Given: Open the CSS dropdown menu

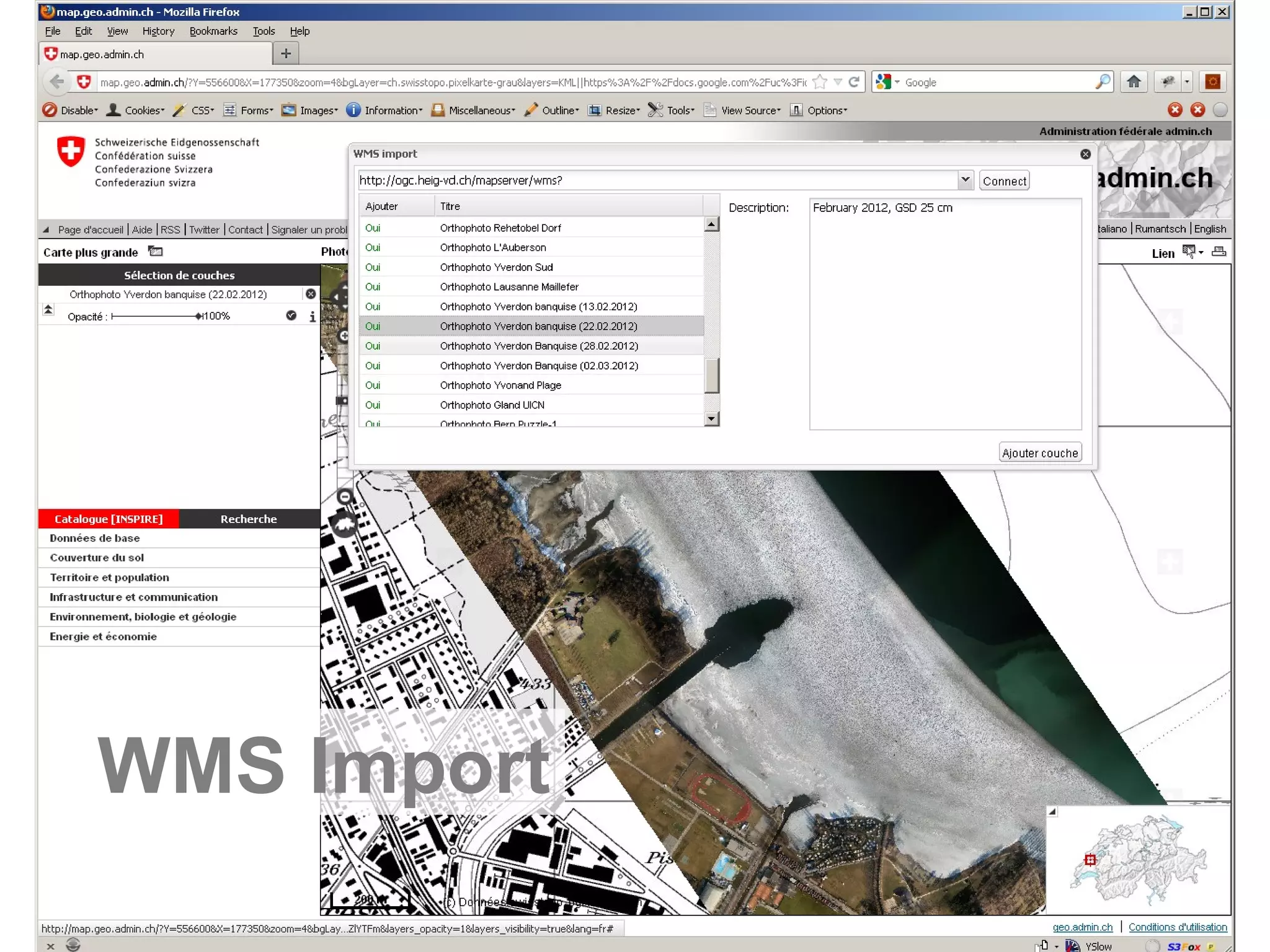Looking at the screenshot, I should 193,110.
